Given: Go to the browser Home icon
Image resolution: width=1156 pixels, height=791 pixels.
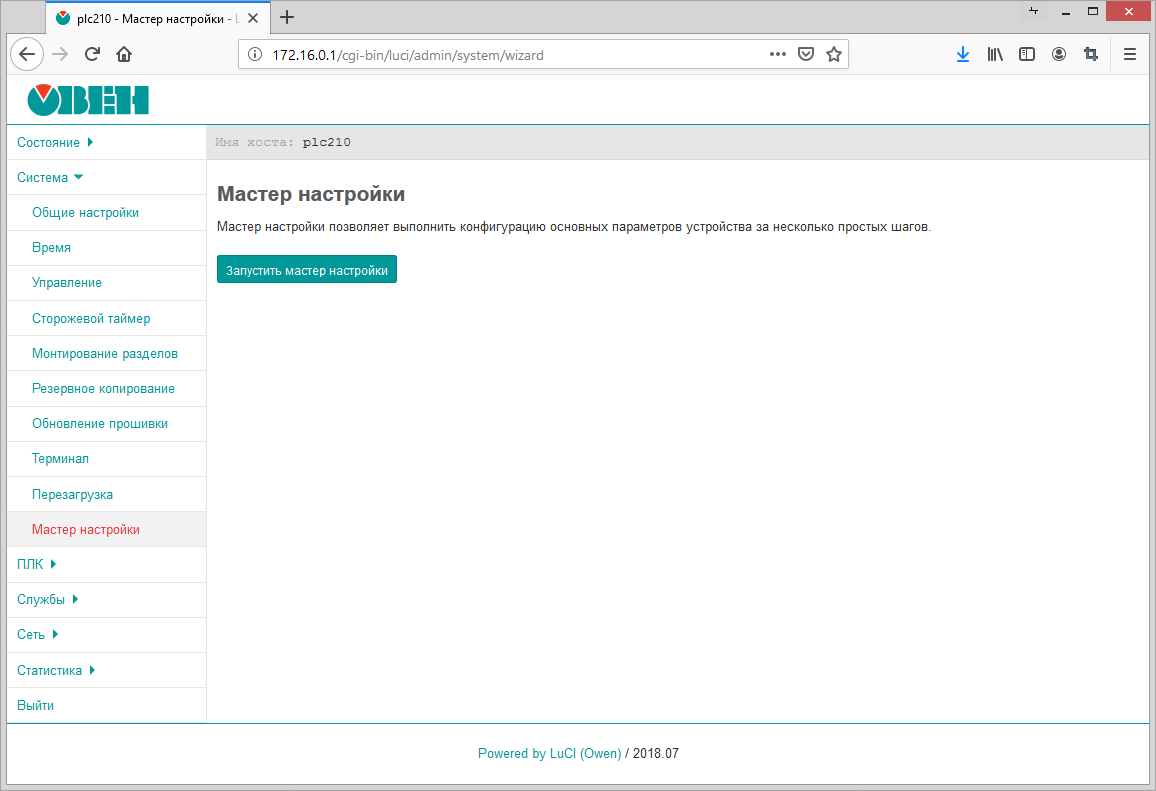Looking at the screenshot, I should [x=124, y=55].
